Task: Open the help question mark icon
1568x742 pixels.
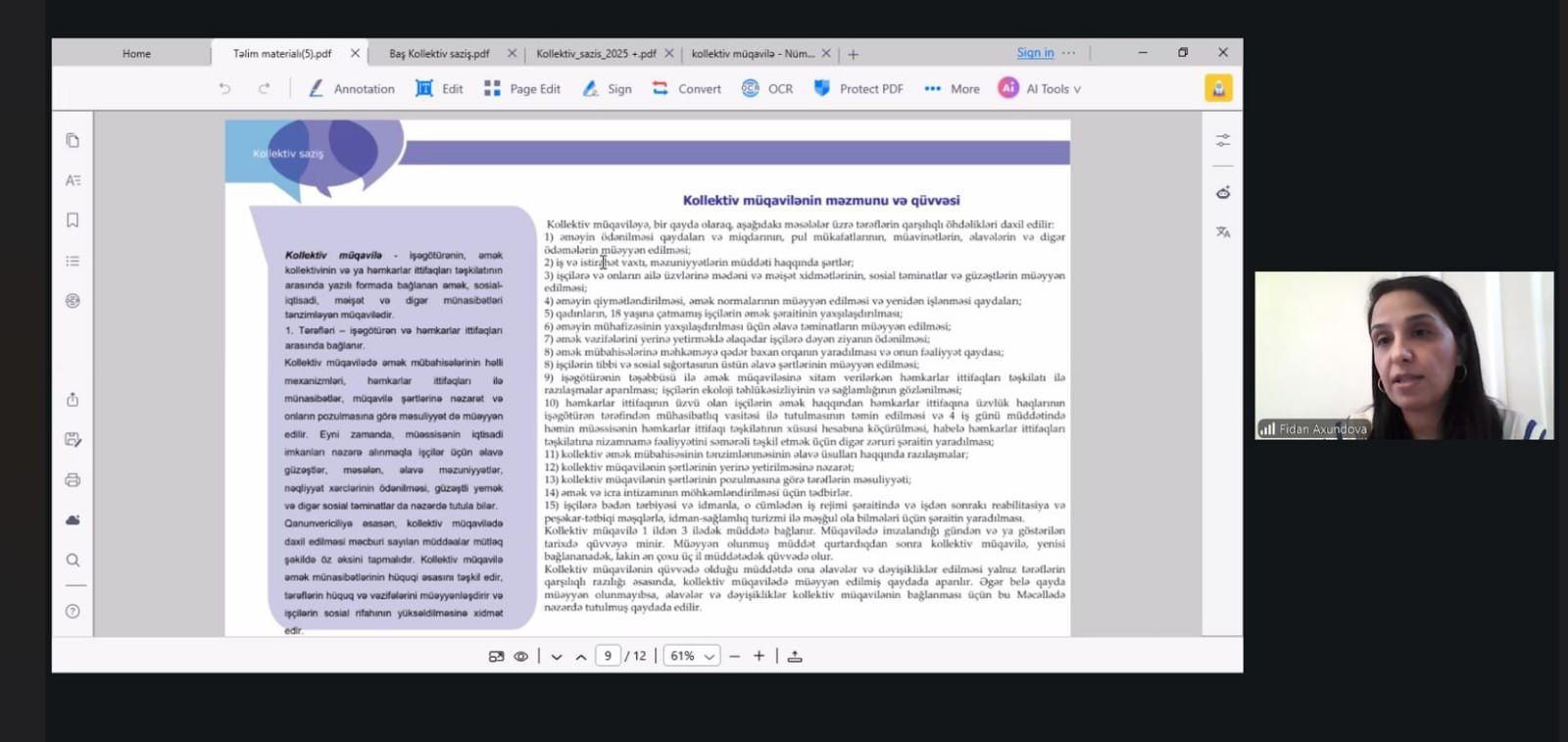Action: (73, 612)
